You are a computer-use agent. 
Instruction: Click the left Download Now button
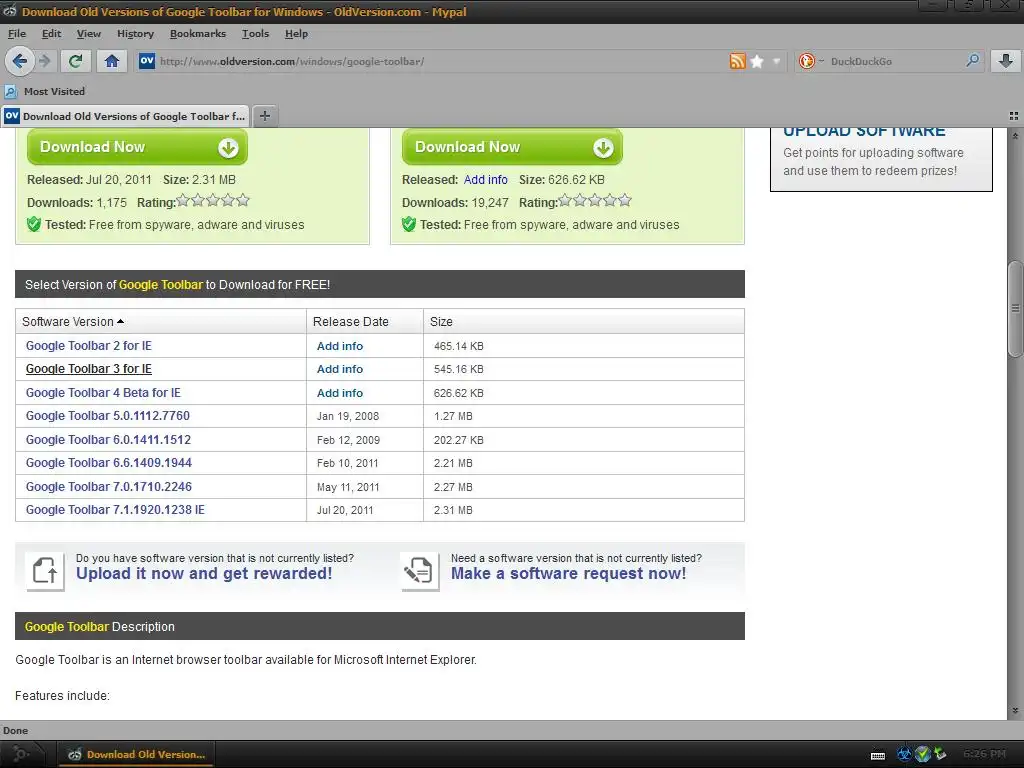coord(137,147)
